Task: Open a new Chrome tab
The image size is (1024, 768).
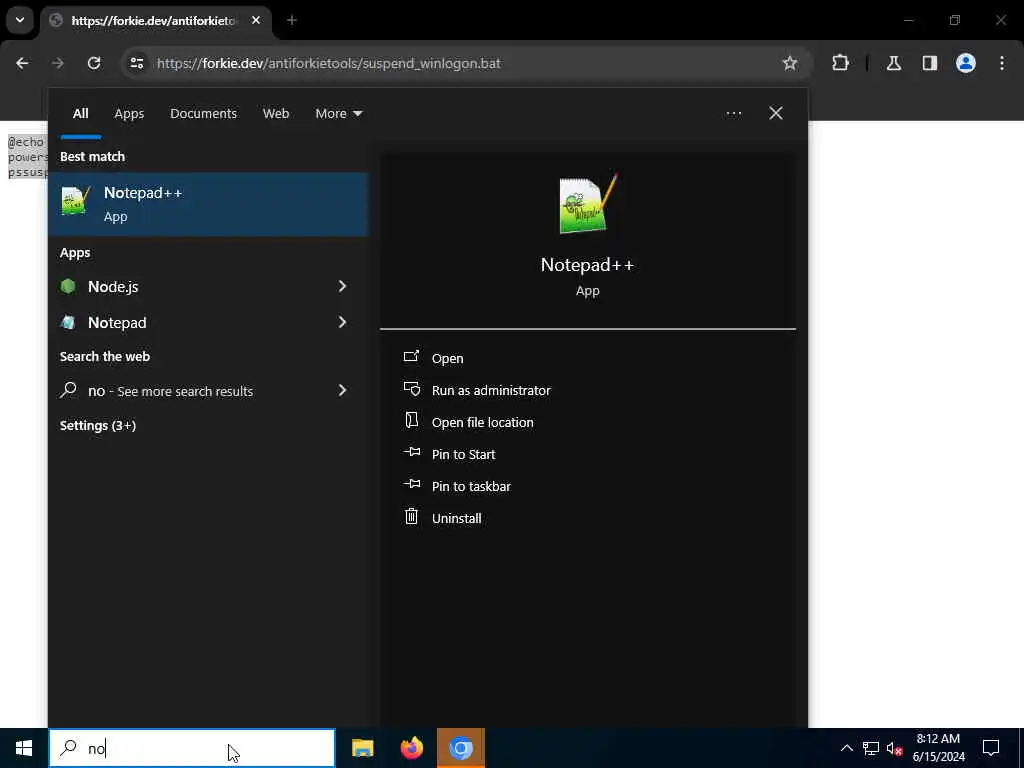Action: (x=292, y=20)
